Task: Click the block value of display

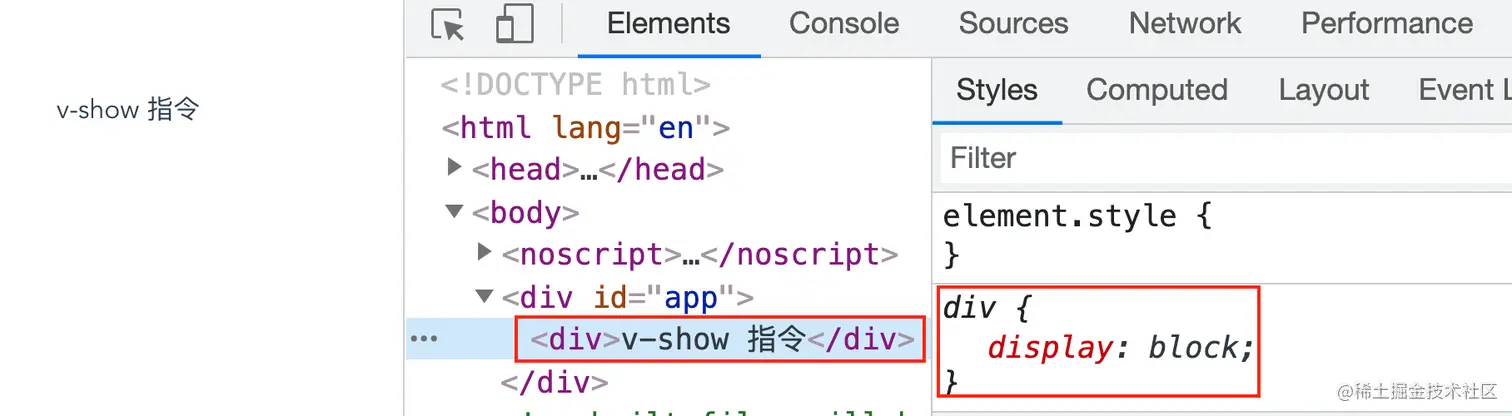Action: click(x=1195, y=347)
